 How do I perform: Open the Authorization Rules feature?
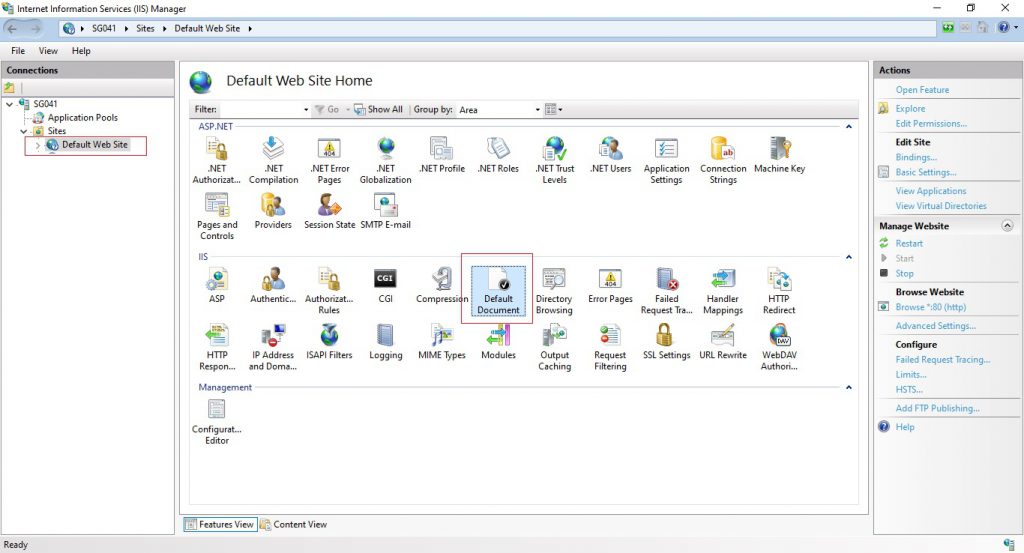pyautogui.click(x=329, y=291)
